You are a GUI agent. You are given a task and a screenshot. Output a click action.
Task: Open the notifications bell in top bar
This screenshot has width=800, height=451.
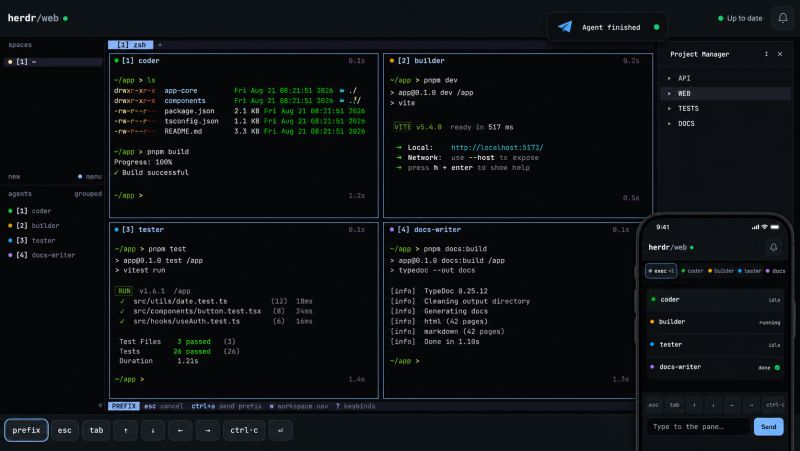pos(783,18)
